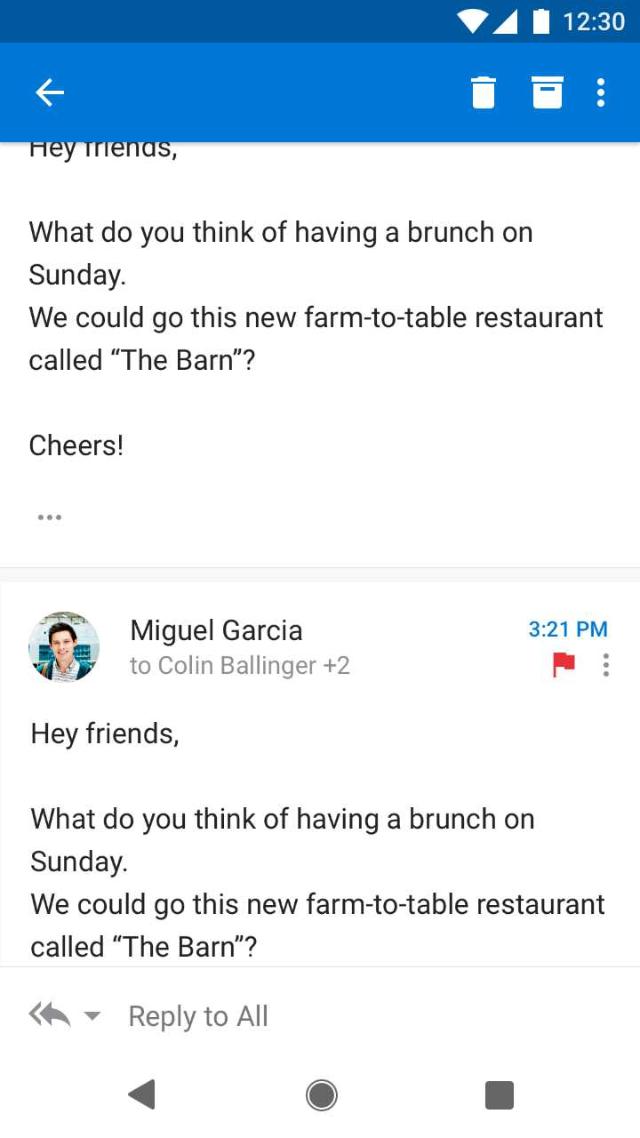Tap the red flag icon on Miguel's message
Viewport: 640px width, 1138px height.
(x=564, y=664)
